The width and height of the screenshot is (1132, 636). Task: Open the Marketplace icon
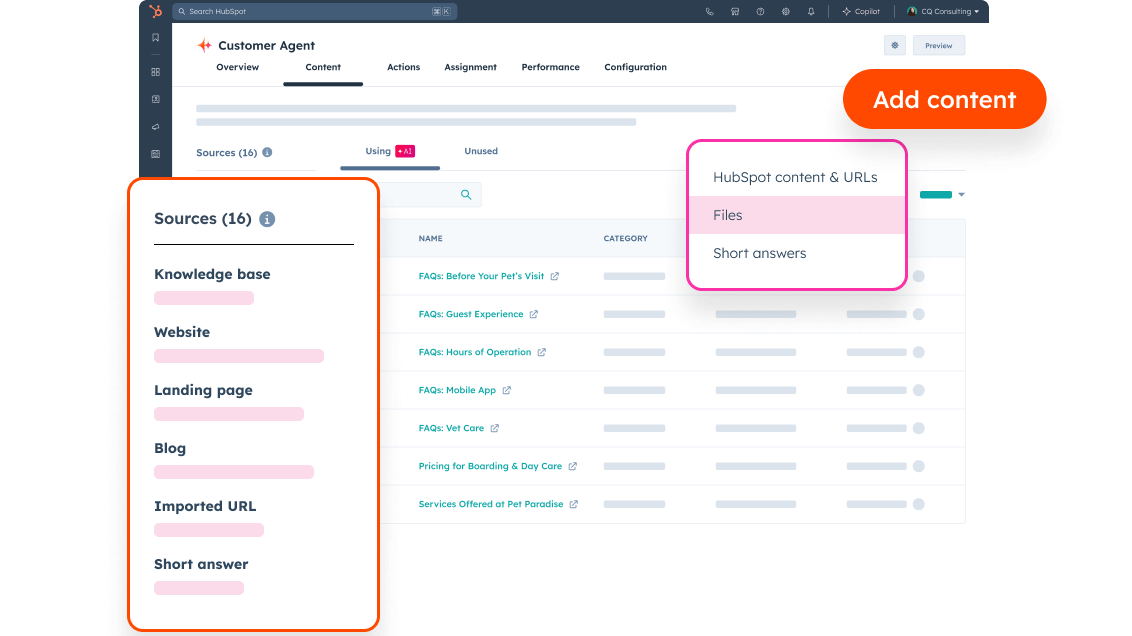click(734, 11)
